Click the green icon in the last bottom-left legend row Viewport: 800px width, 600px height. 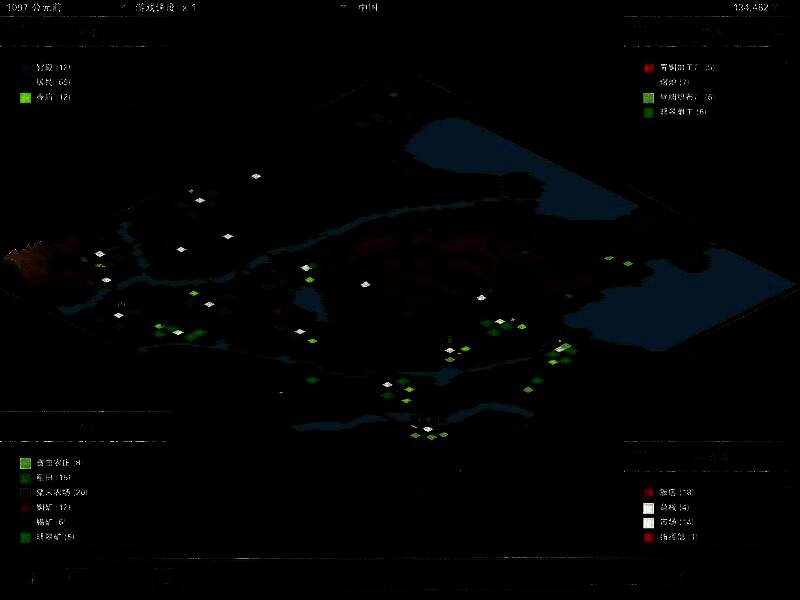[x=25, y=537]
